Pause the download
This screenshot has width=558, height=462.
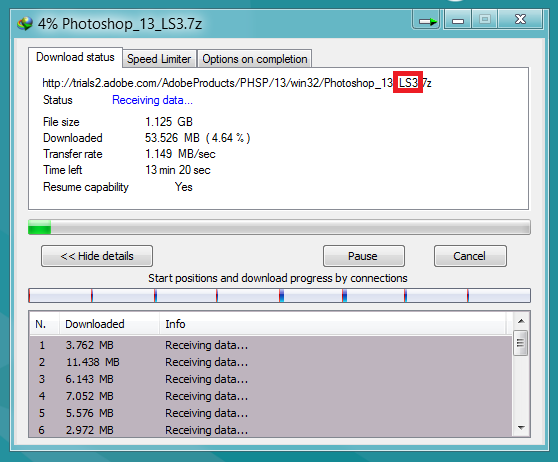point(364,256)
